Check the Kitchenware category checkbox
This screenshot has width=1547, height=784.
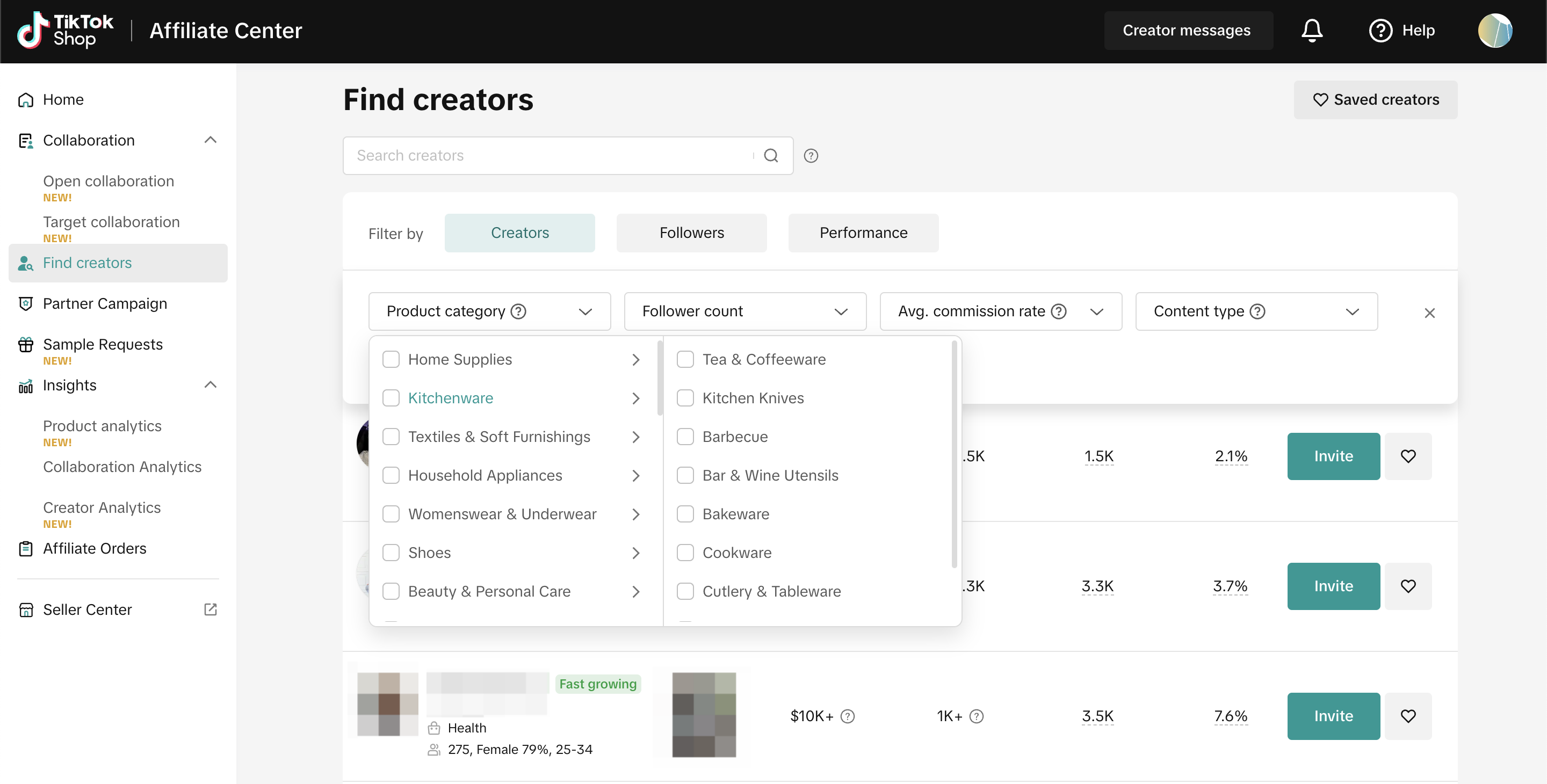pyautogui.click(x=391, y=398)
